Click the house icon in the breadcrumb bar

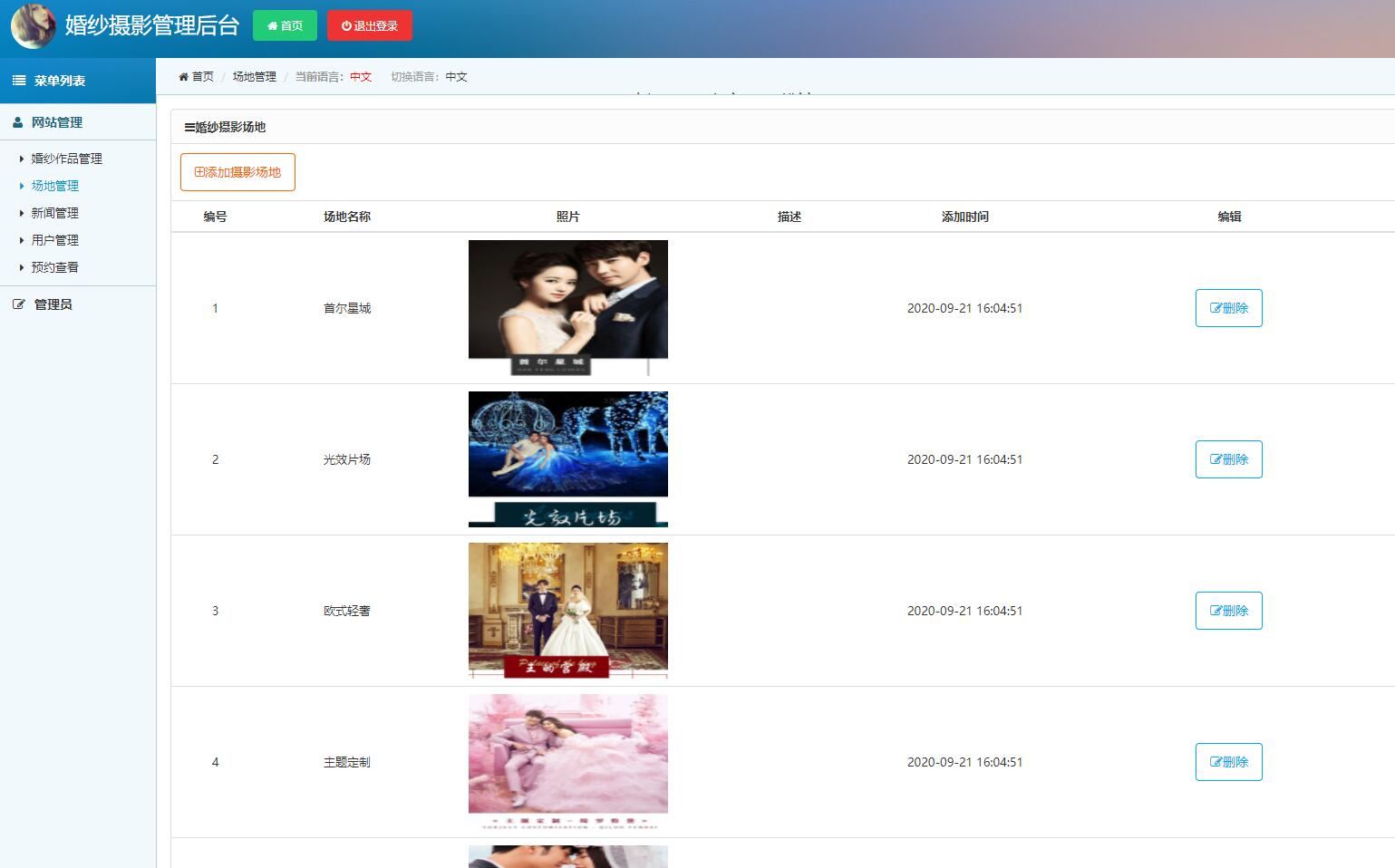point(182,76)
